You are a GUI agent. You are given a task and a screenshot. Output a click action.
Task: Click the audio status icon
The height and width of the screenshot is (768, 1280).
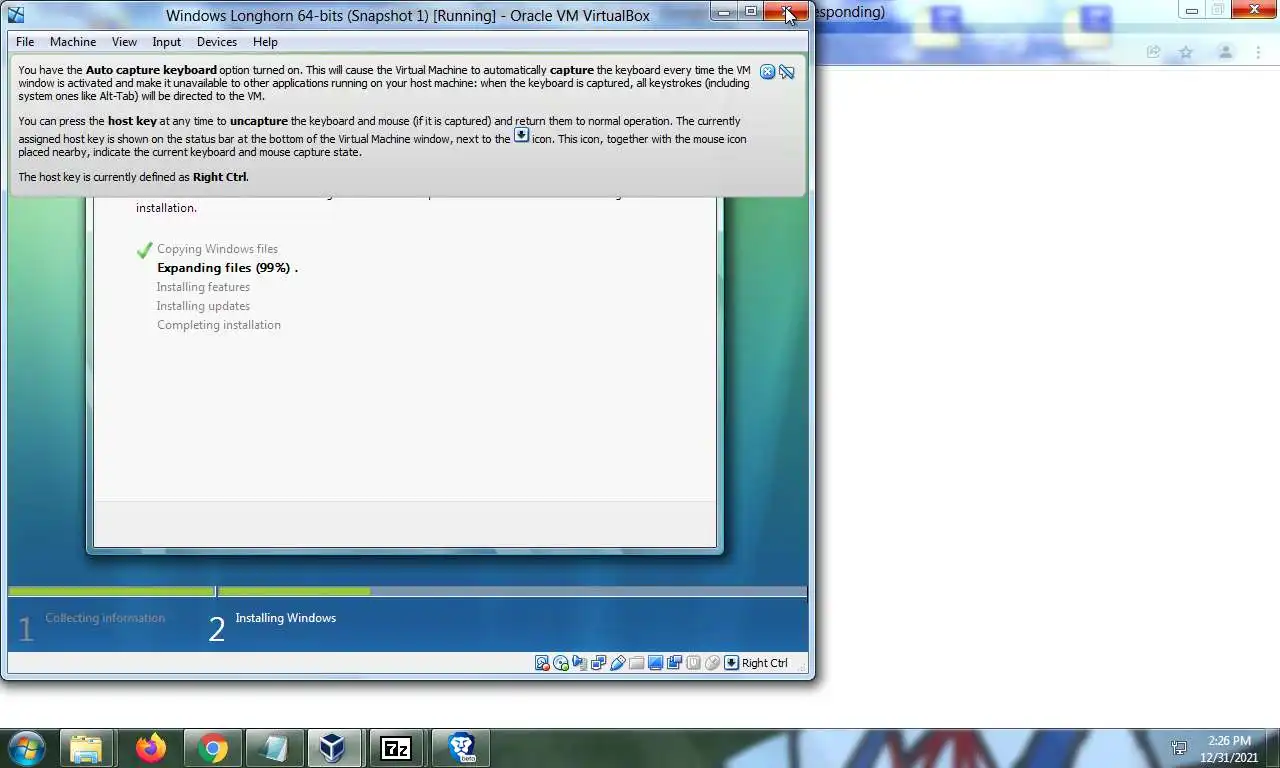[x=580, y=663]
